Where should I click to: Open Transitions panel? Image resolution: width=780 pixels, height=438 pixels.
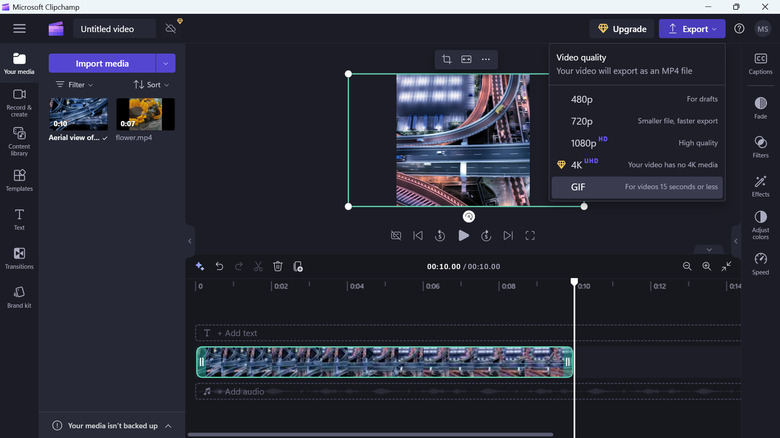click(19, 258)
